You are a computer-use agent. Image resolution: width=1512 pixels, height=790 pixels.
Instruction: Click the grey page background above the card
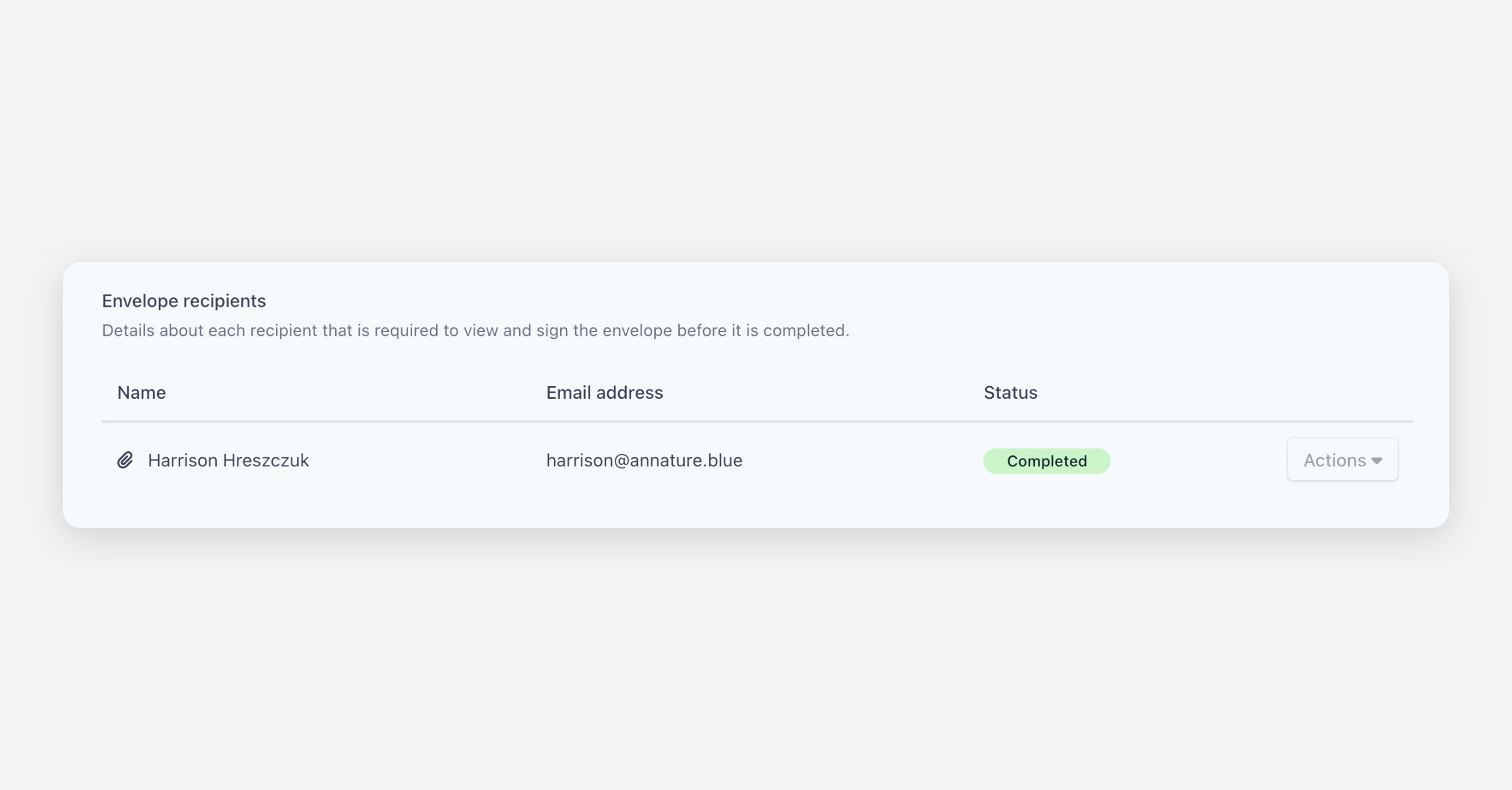tap(756, 126)
